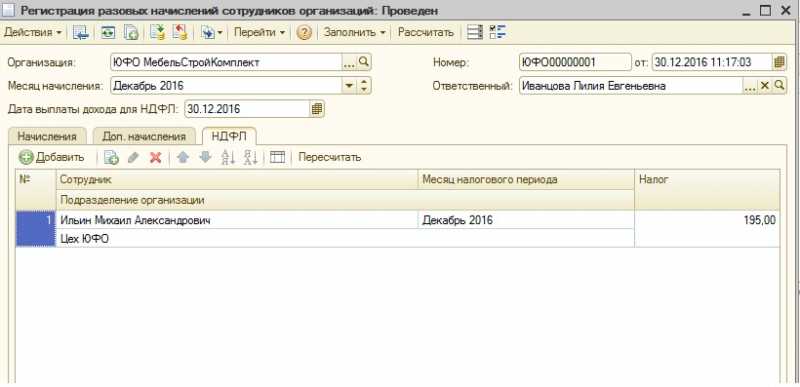This screenshot has width=800, height=387.
Task: Click the sort ascending icon
Action: [228, 158]
